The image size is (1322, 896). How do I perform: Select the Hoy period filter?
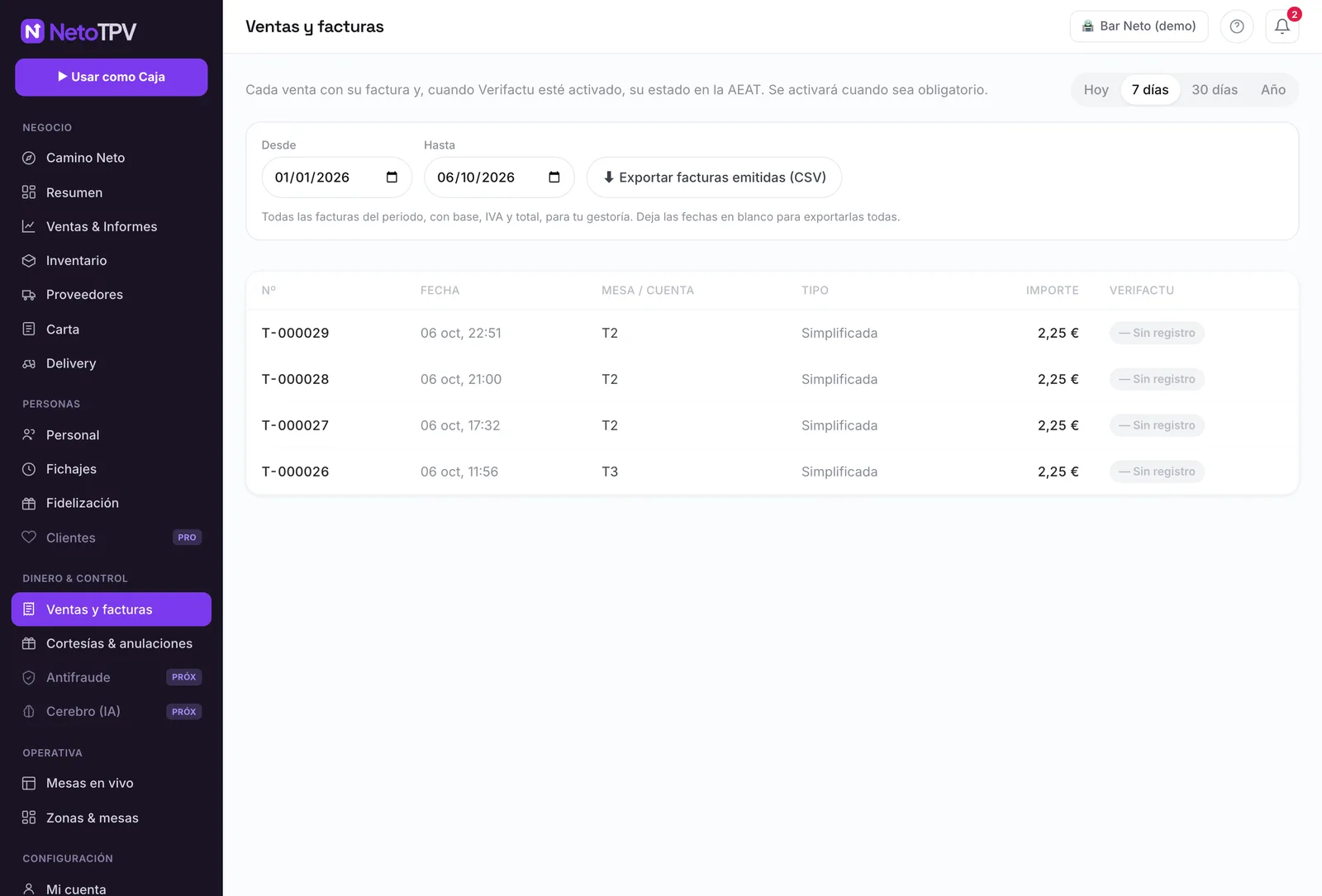point(1096,90)
